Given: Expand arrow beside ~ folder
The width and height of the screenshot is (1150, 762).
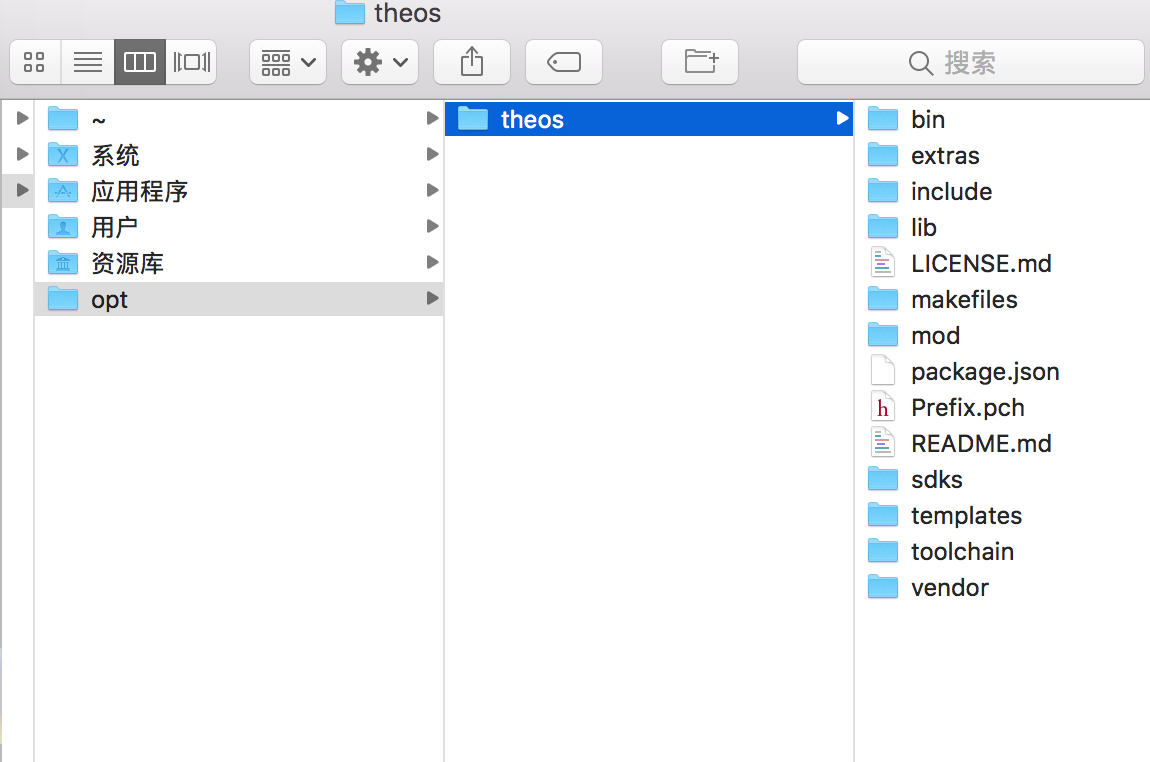Looking at the screenshot, I should coord(433,118).
